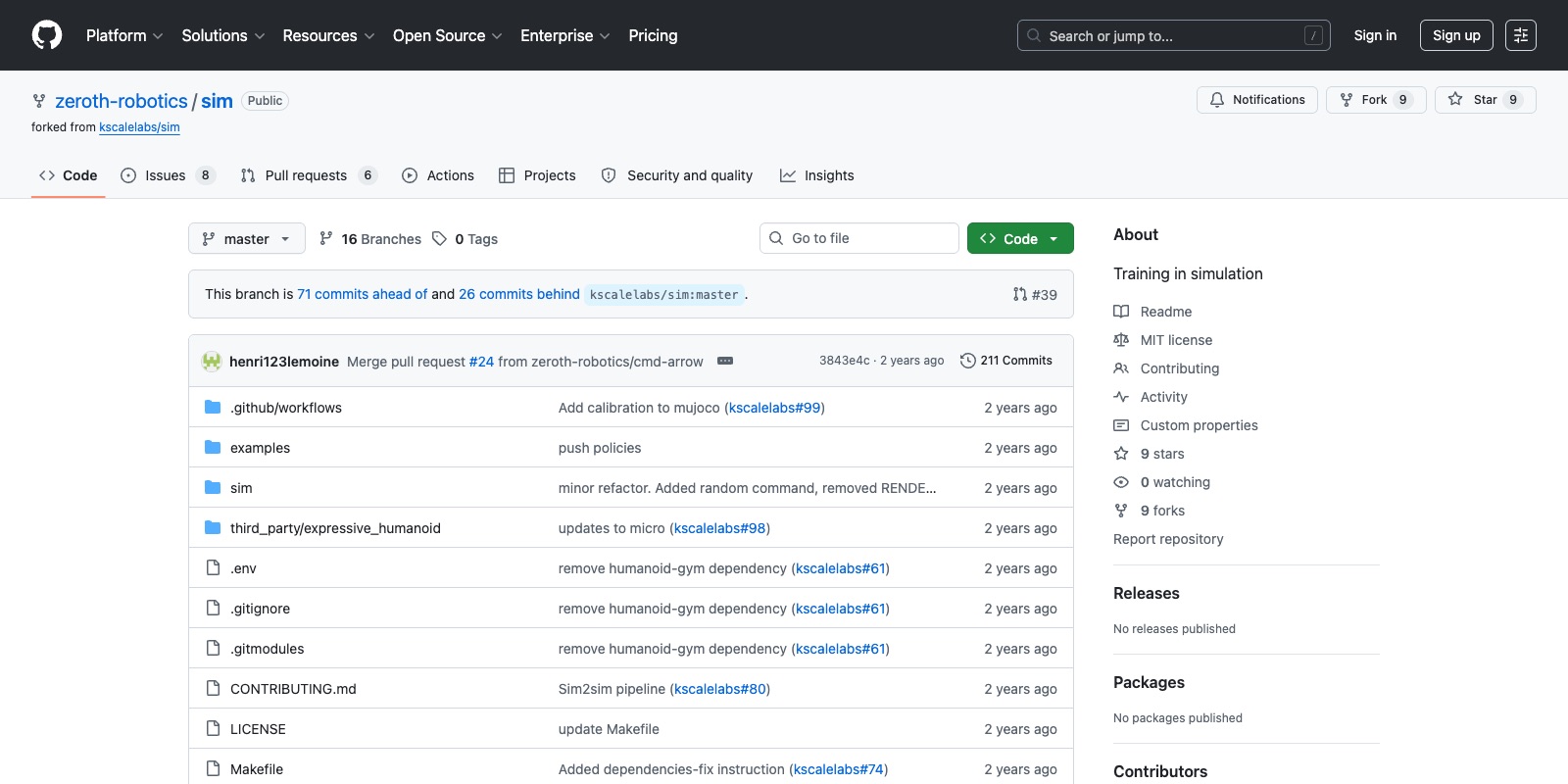Screen dimensions: 1568x784
Task: Switch to the Pull requests tab
Action: [309, 175]
